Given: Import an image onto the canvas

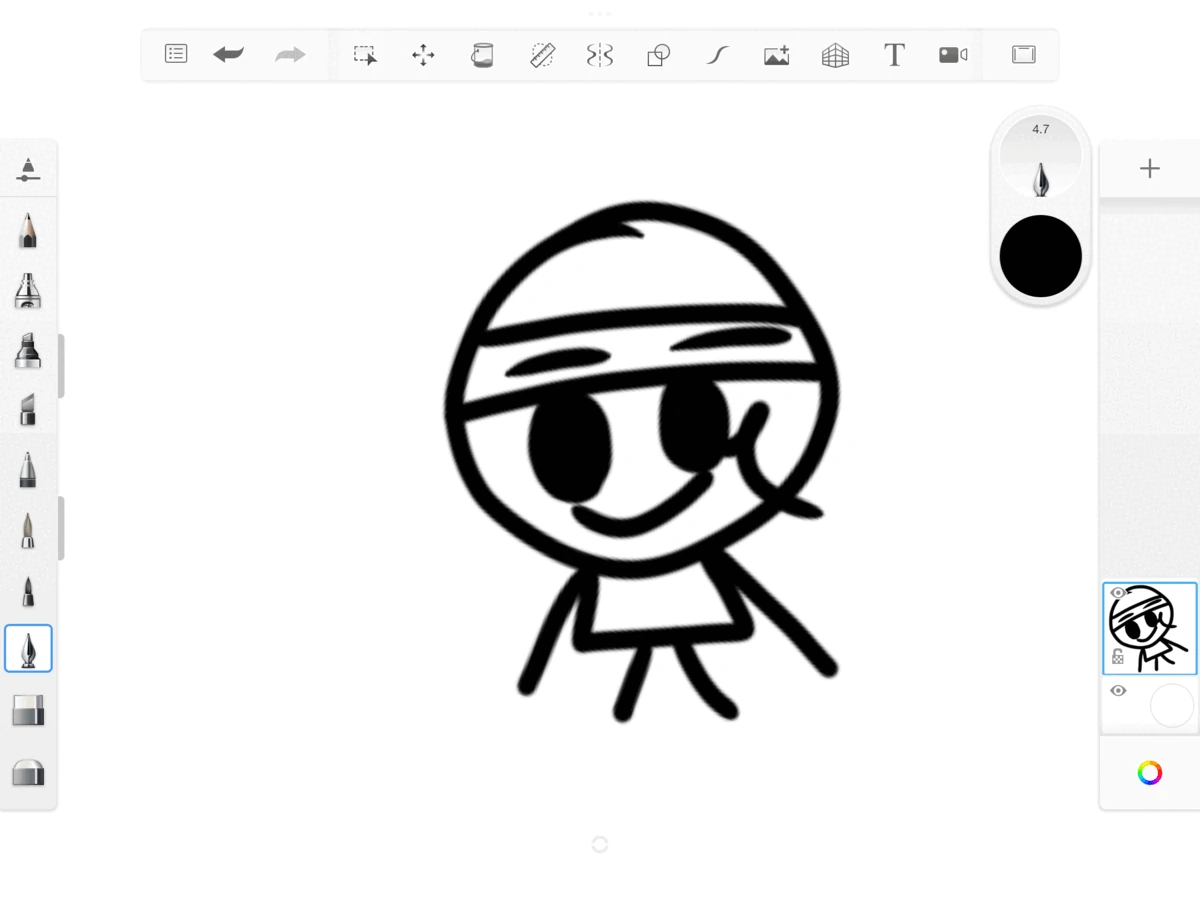Looking at the screenshot, I should 777,54.
